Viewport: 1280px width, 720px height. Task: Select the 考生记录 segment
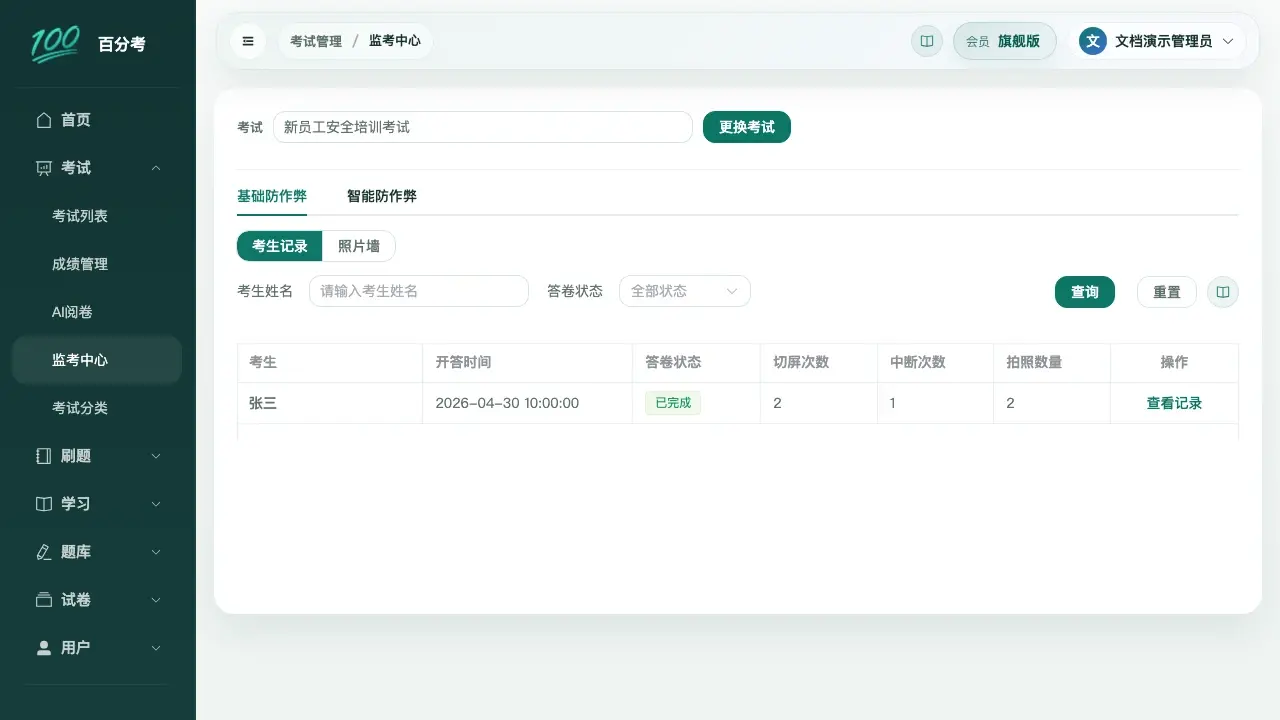pos(280,246)
